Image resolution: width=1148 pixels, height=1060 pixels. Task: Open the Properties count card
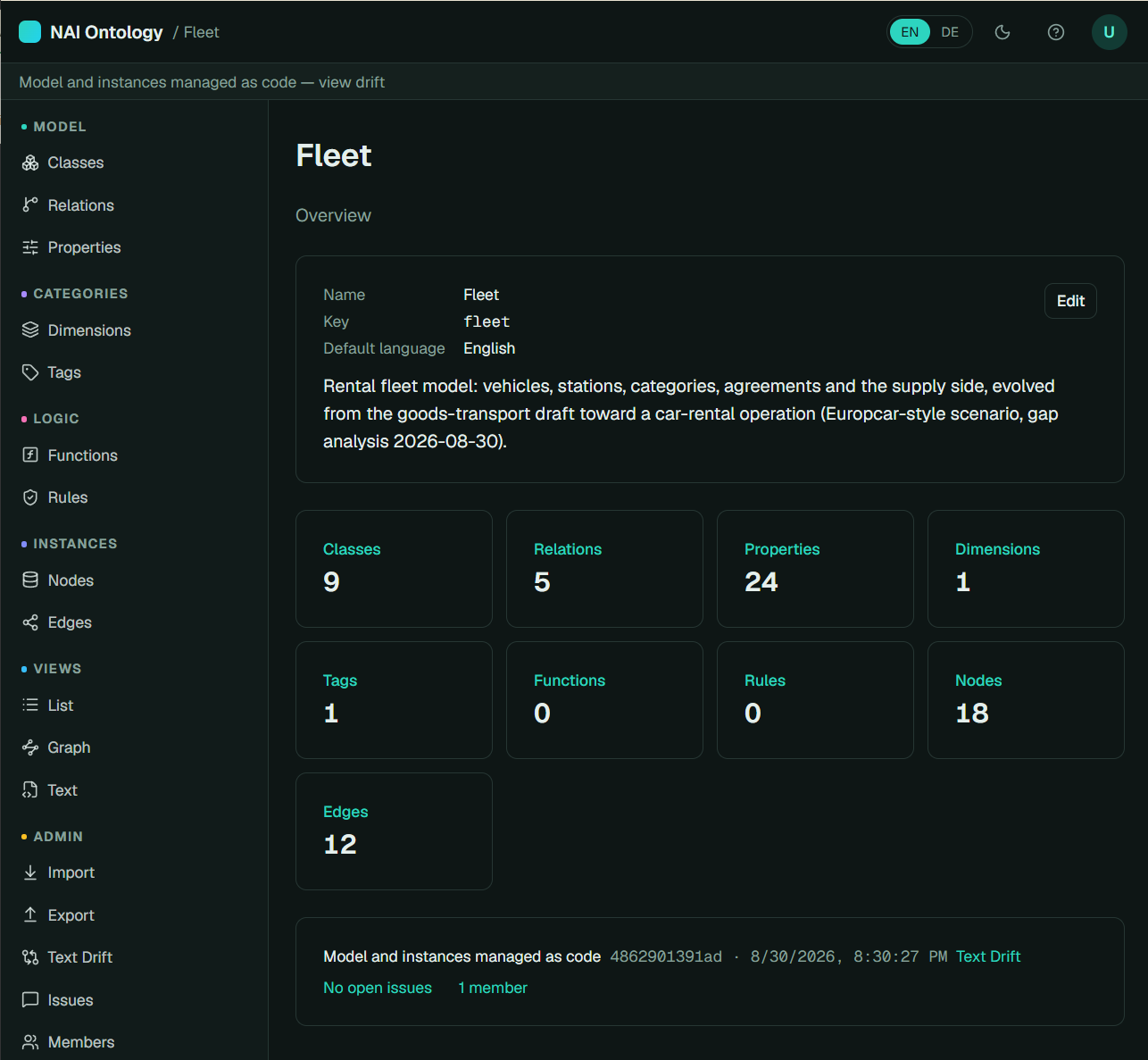click(x=815, y=569)
